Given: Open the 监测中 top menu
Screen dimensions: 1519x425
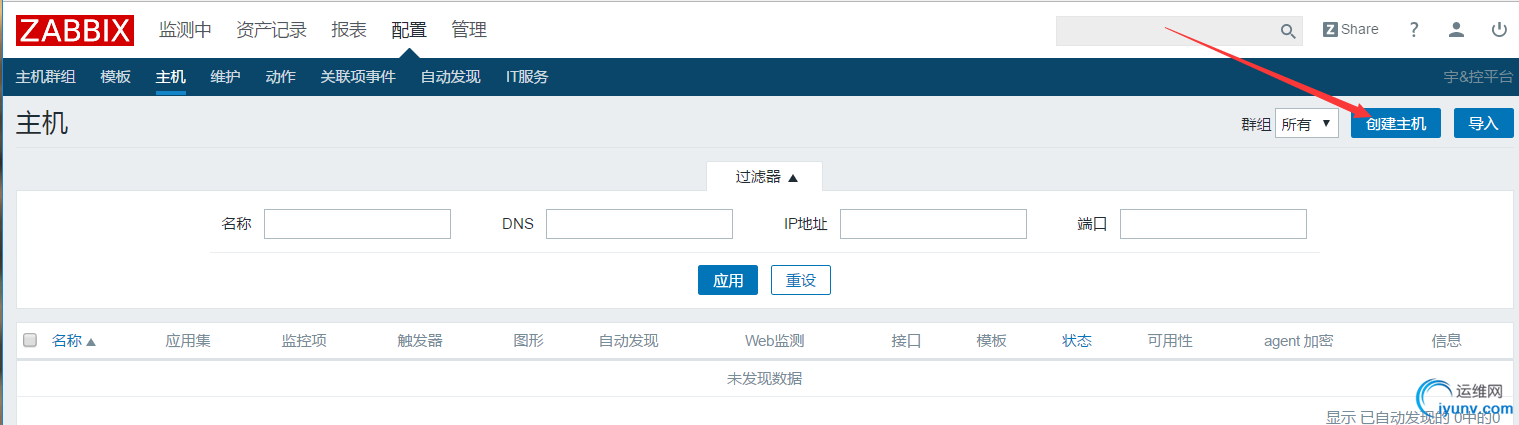Looking at the screenshot, I should (x=185, y=30).
